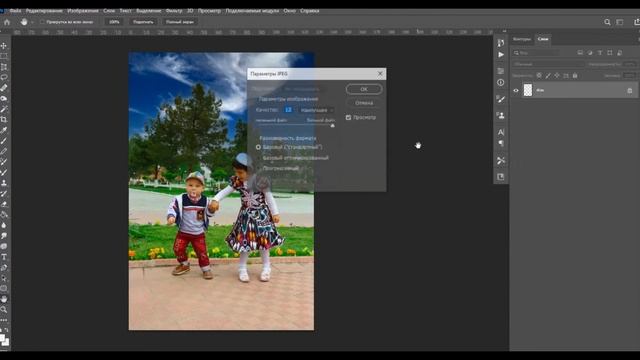
Task: Select the Прогрессивный radio option
Action: [x=258, y=168]
